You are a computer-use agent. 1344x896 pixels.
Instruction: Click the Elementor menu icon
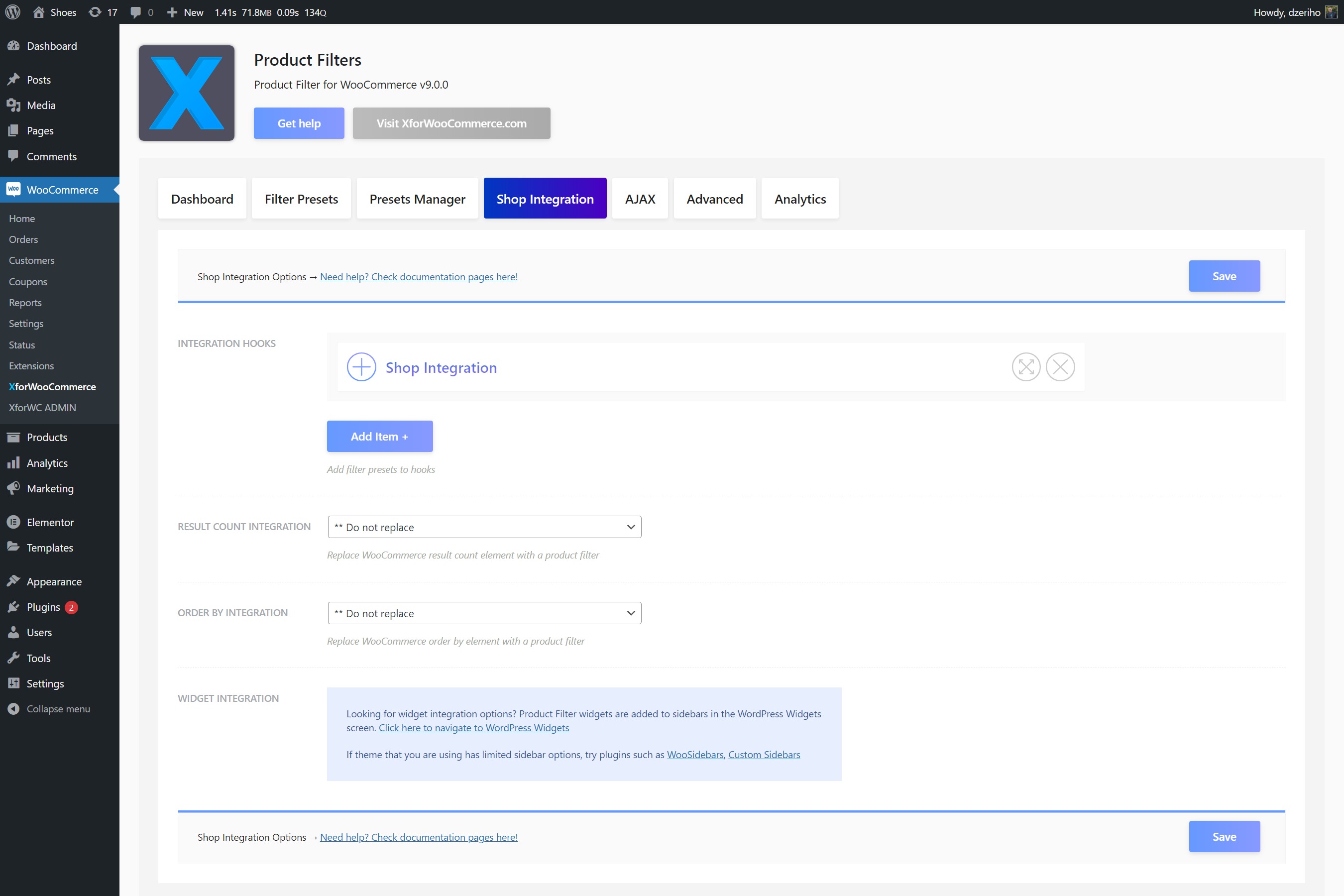coord(14,521)
